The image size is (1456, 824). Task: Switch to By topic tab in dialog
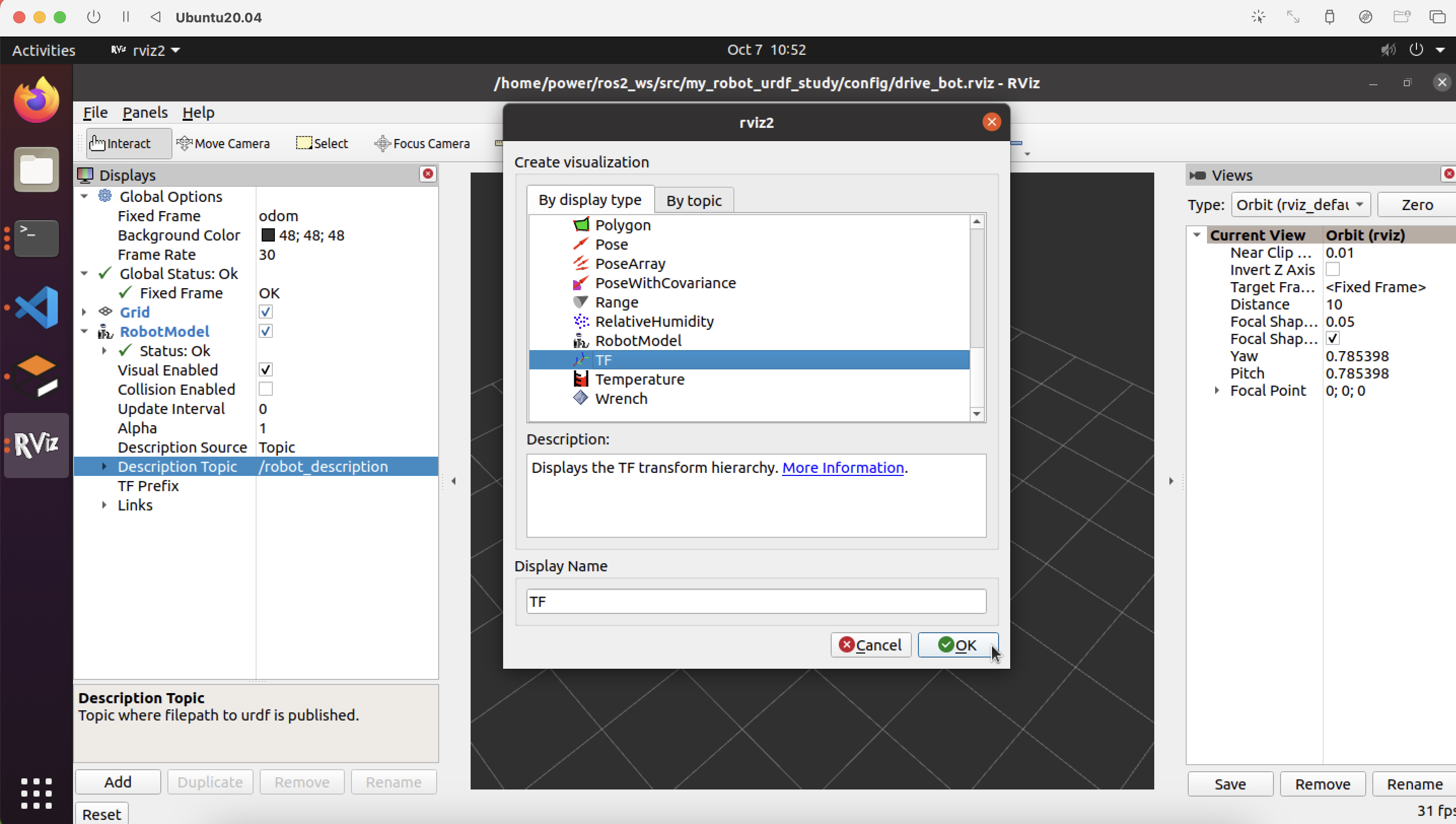coord(693,200)
